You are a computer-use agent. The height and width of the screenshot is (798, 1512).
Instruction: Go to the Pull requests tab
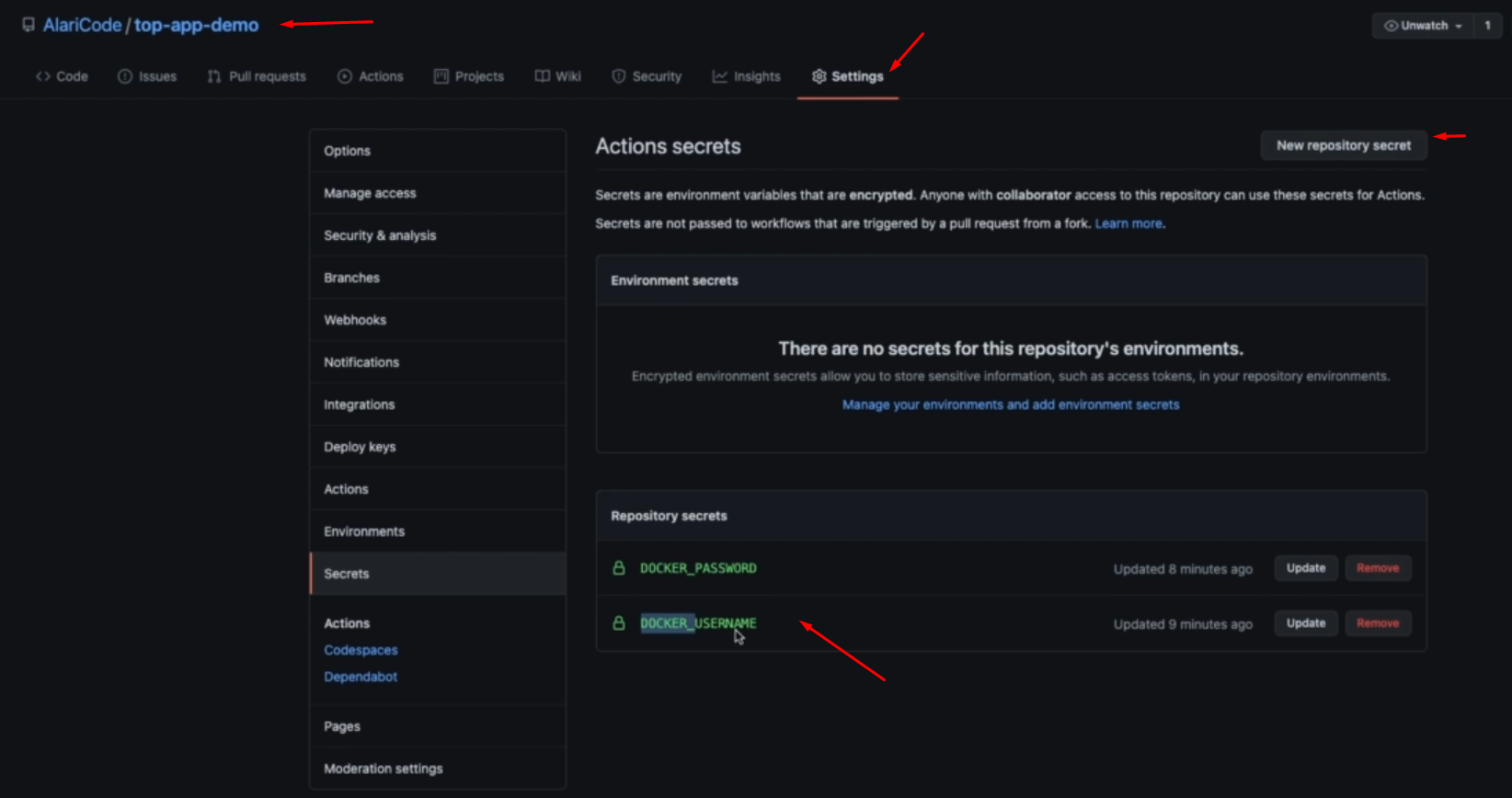click(257, 76)
